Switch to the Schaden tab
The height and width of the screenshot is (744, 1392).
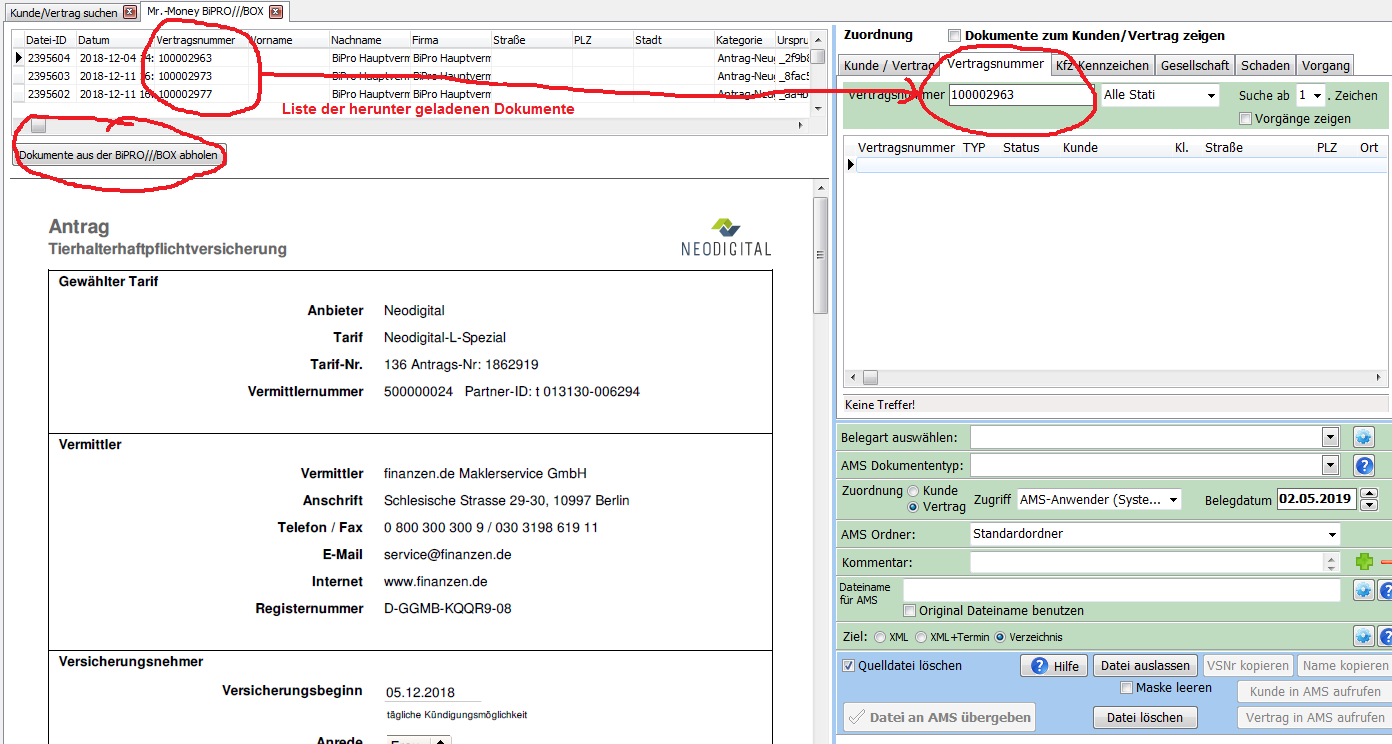coord(1265,66)
